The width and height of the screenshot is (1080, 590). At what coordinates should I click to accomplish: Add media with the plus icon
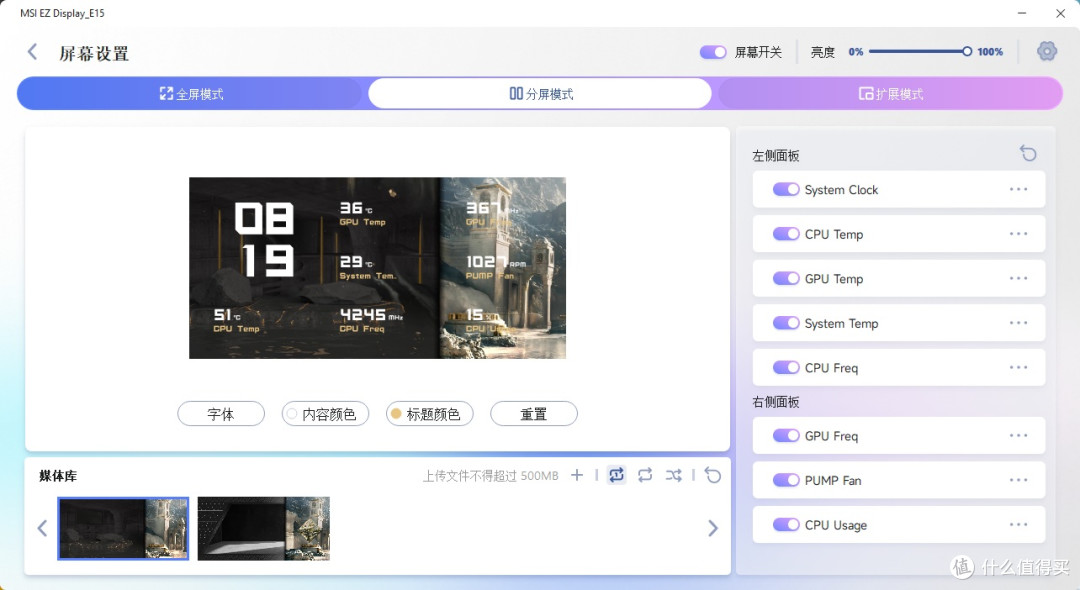coord(577,475)
